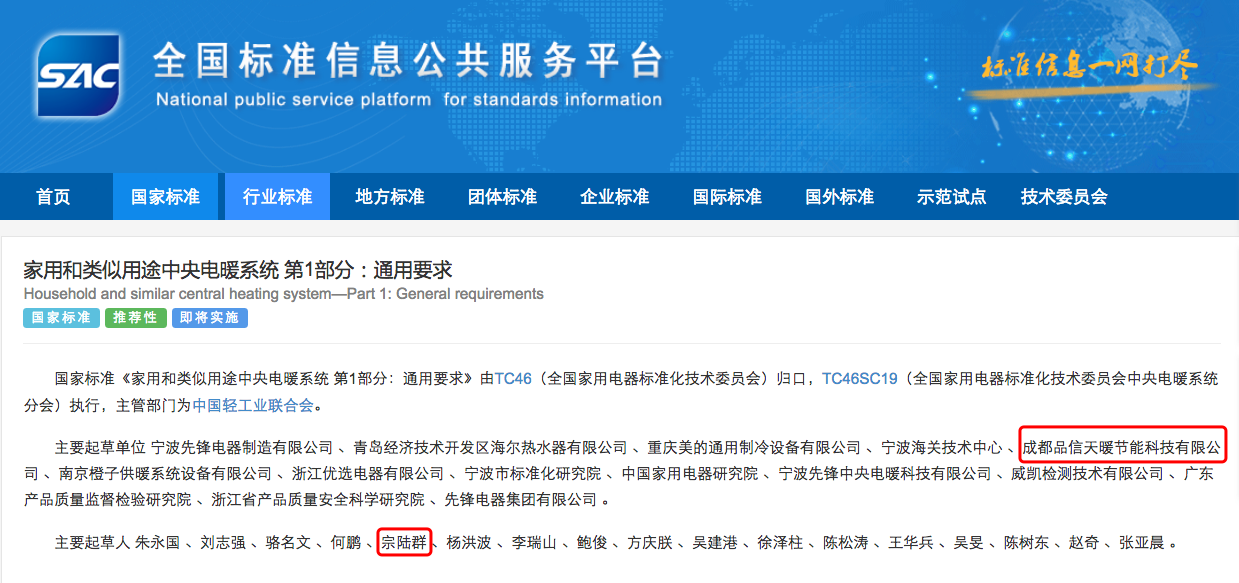Click the green 推荐性 tag
The image size is (1239, 583).
click(x=135, y=318)
